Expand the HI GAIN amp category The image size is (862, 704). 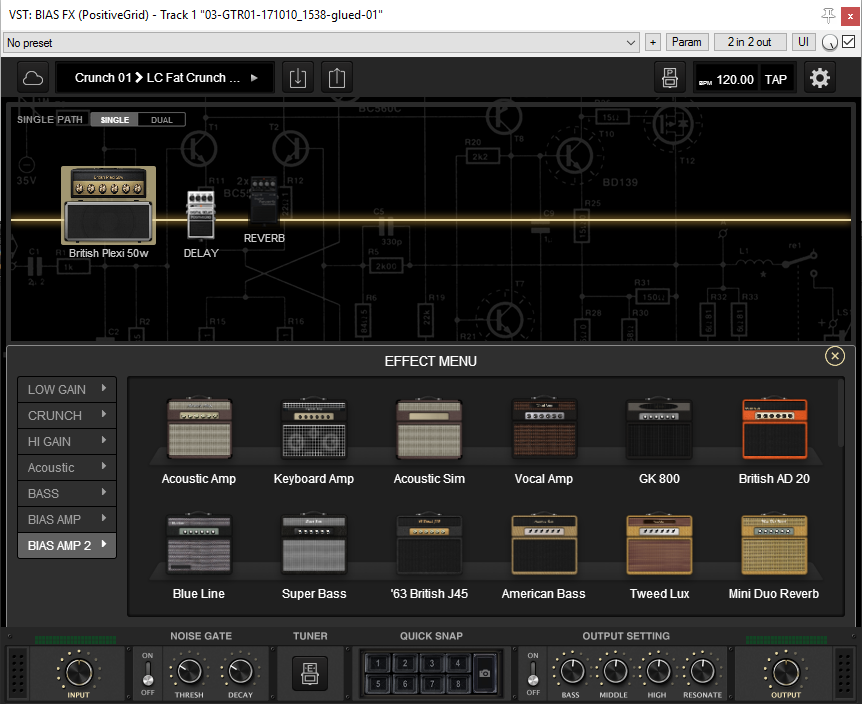coord(67,441)
